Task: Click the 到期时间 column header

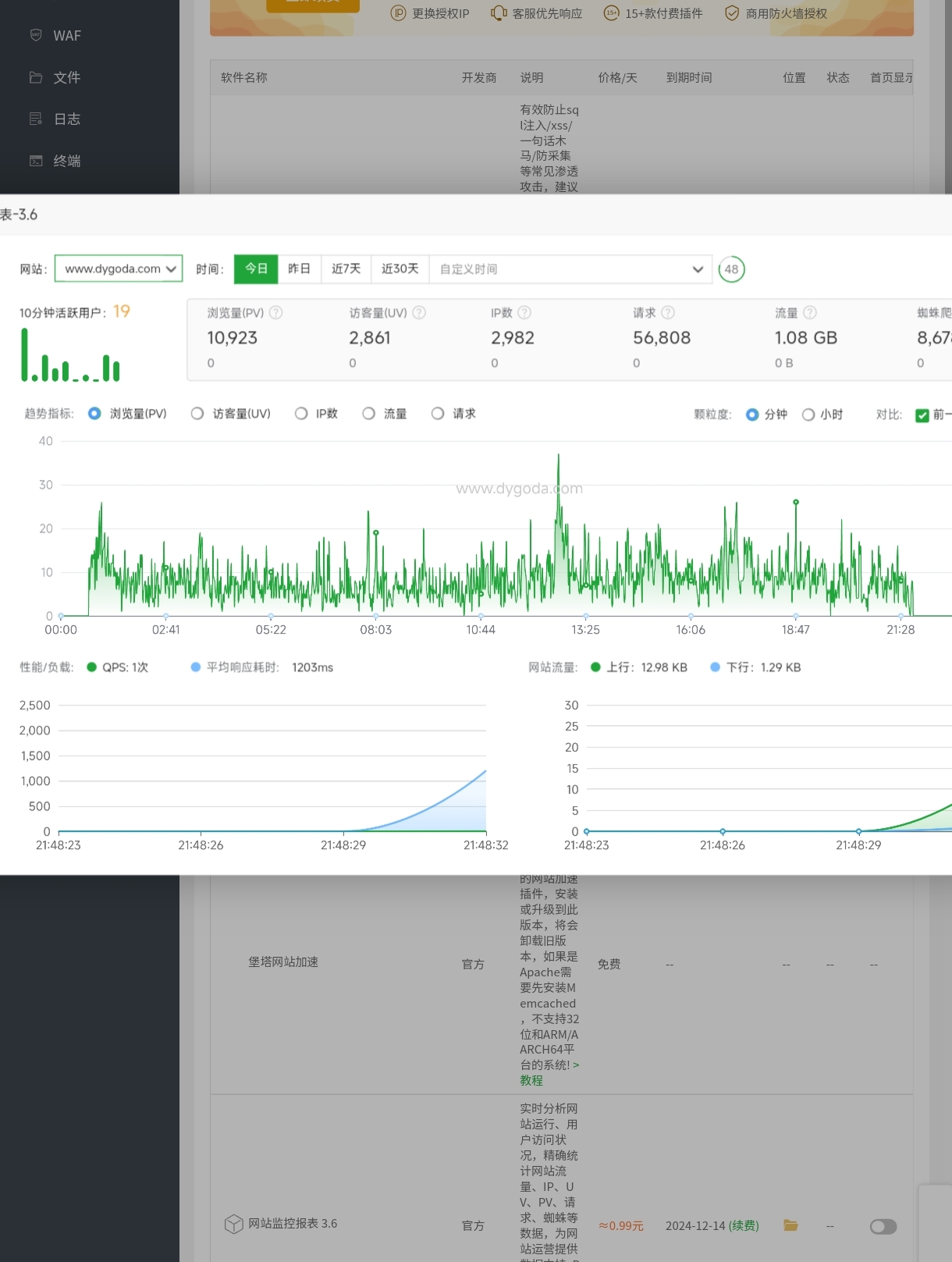Action: [689, 78]
